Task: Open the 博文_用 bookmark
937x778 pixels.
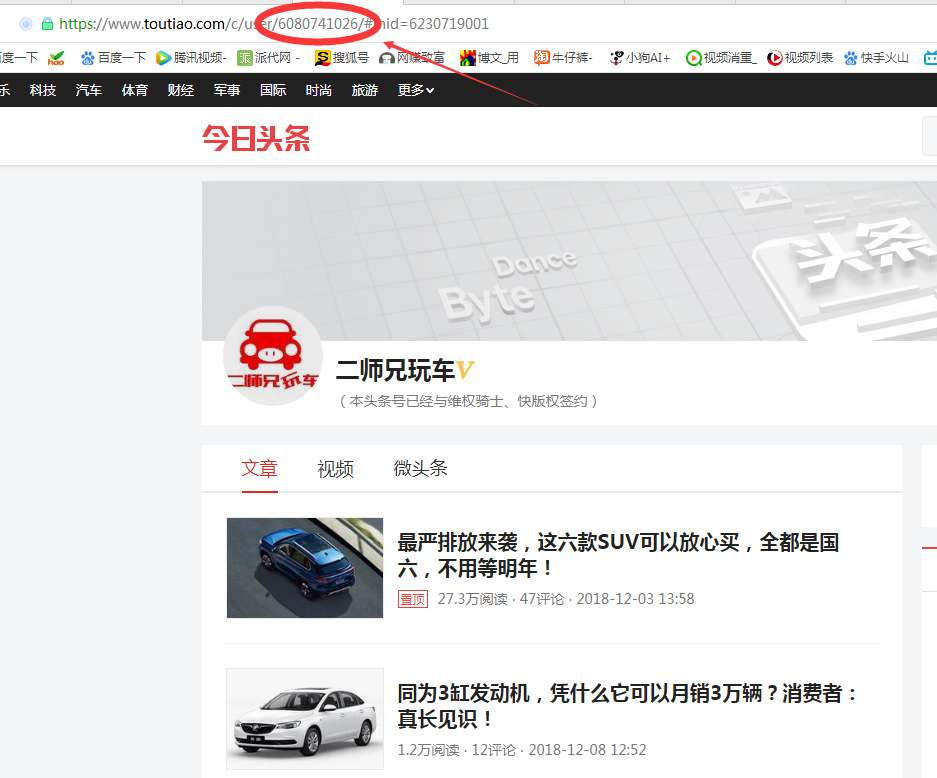Action: [489, 58]
